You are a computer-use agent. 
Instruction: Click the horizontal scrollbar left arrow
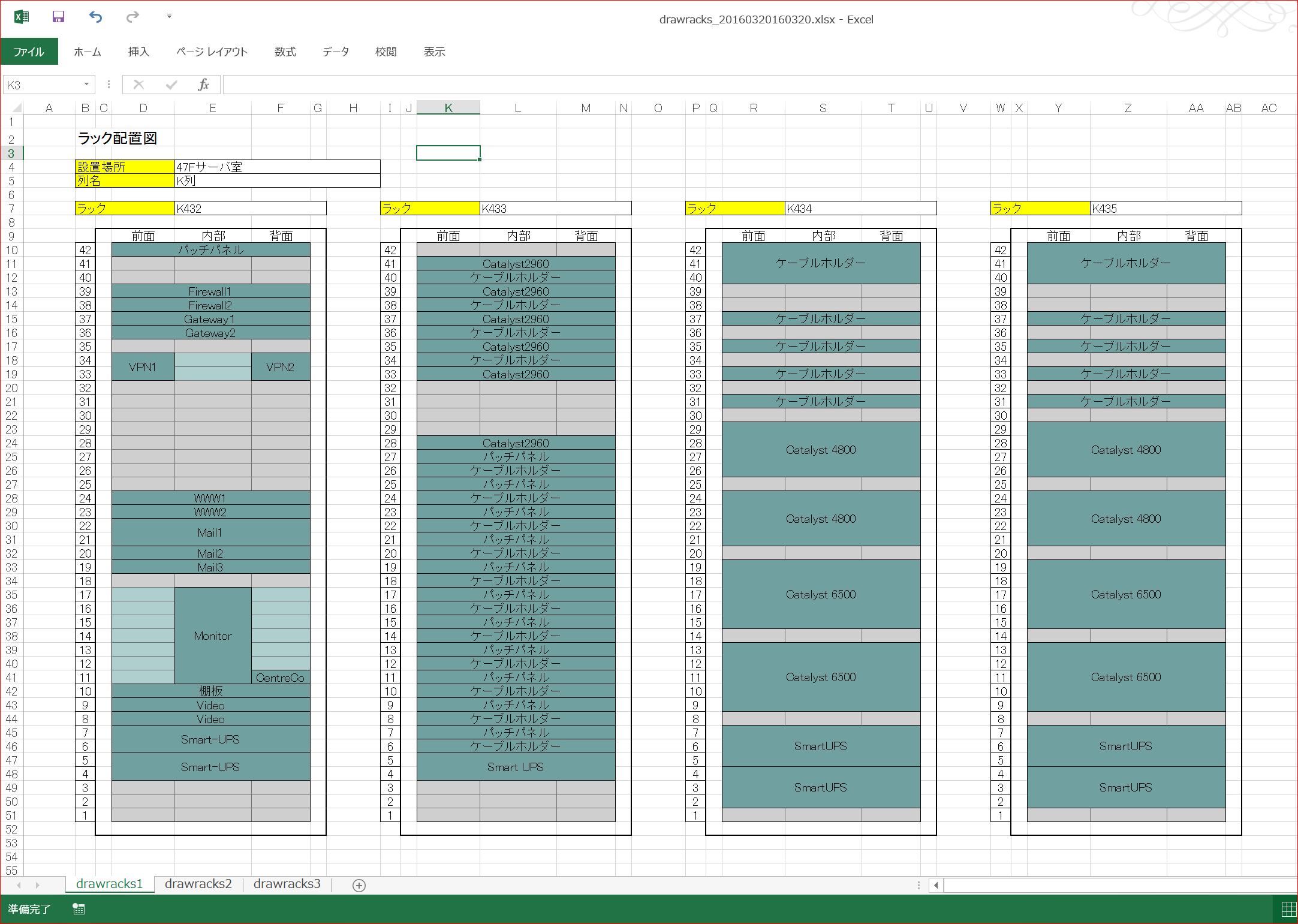pos(936,885)
